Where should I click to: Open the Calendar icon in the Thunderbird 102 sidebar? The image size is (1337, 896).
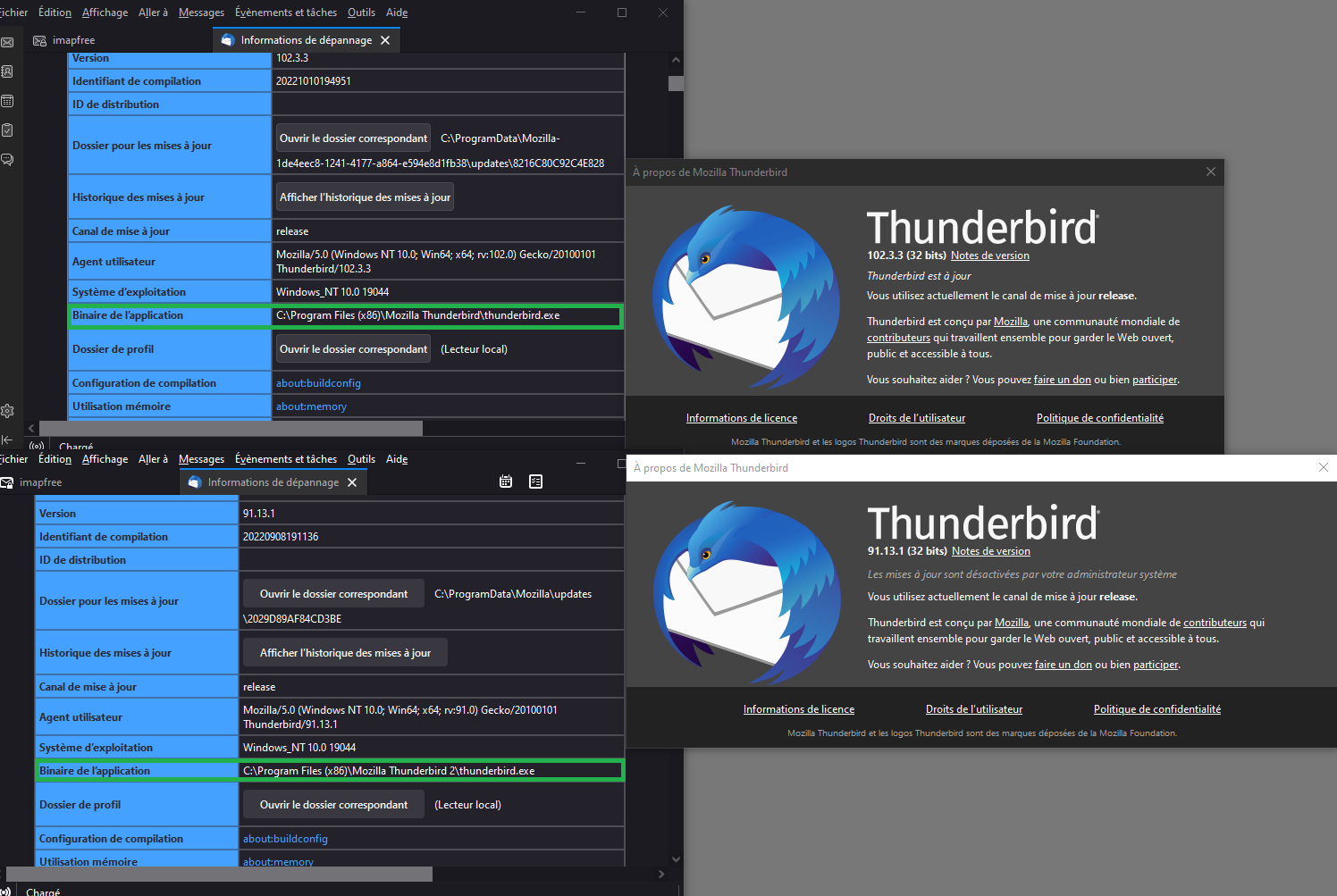pyautogui.click(x=7, y=101)
